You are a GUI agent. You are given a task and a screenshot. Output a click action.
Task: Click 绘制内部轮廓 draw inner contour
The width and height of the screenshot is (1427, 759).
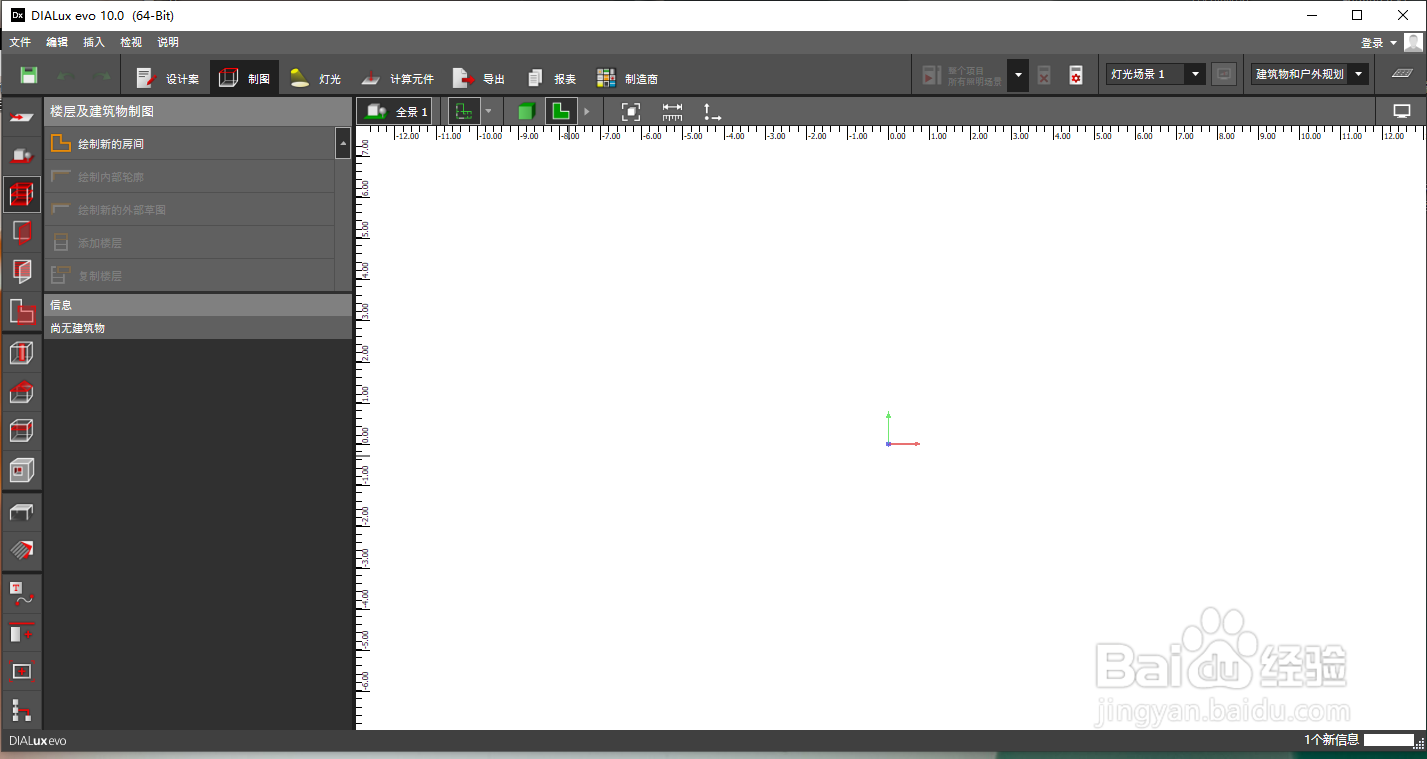click(x=190, y=177)
